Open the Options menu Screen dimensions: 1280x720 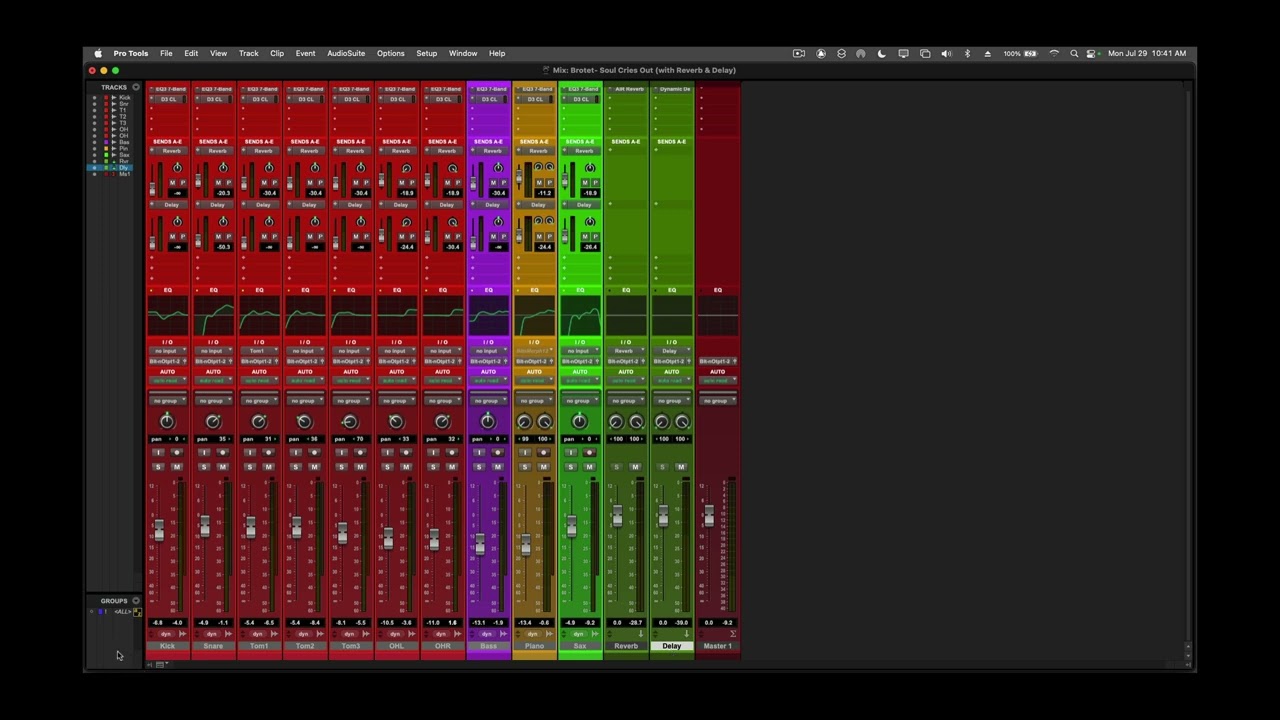(390, 53)
